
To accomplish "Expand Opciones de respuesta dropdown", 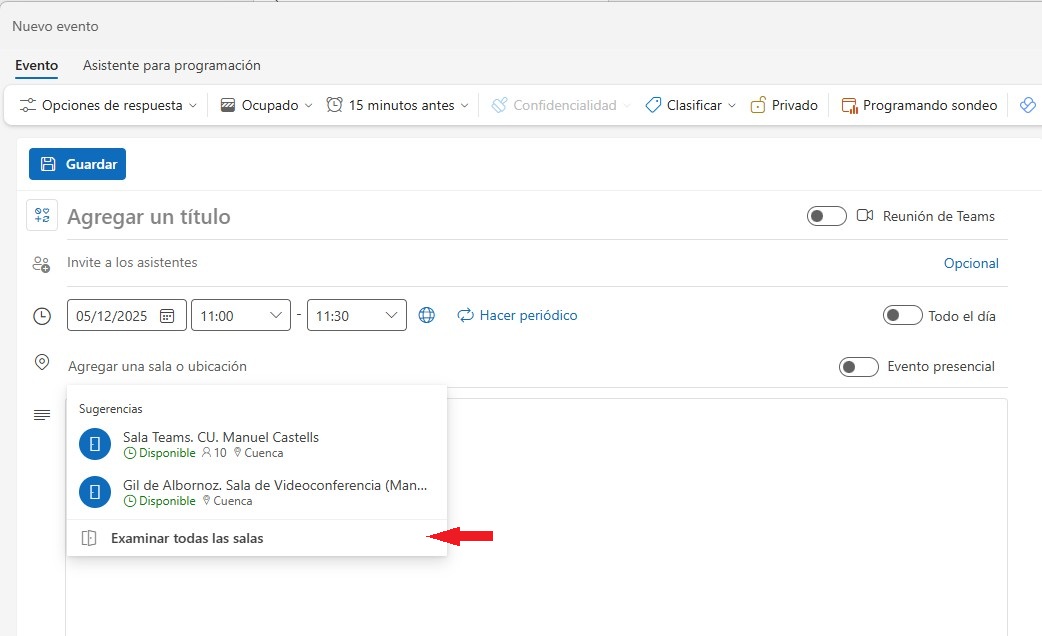I will (108, 105).
